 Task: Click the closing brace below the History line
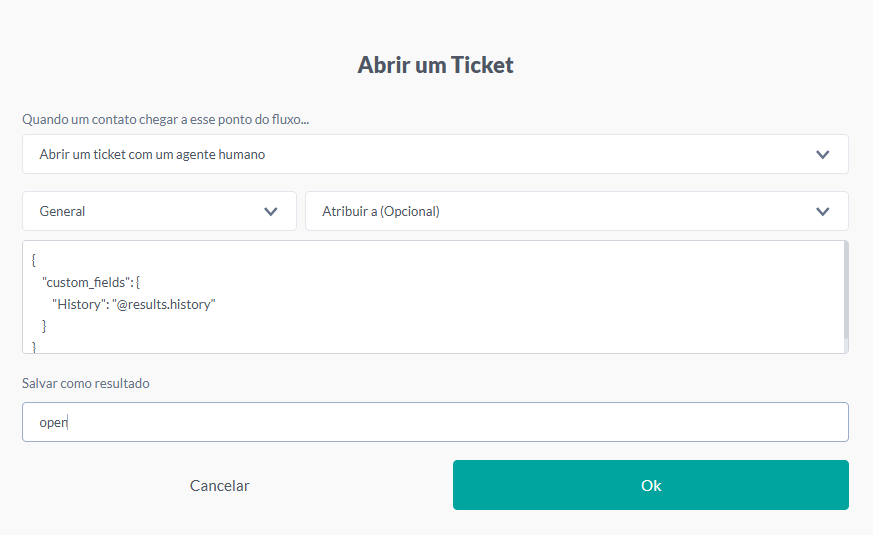coord(45,326)
